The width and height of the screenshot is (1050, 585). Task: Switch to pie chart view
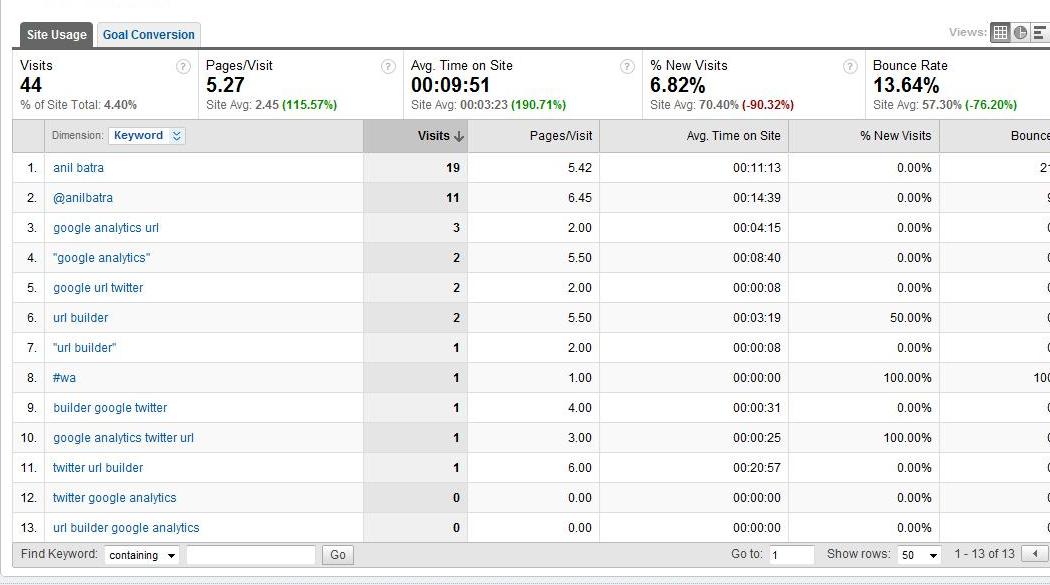click(x=1020, y=33)
